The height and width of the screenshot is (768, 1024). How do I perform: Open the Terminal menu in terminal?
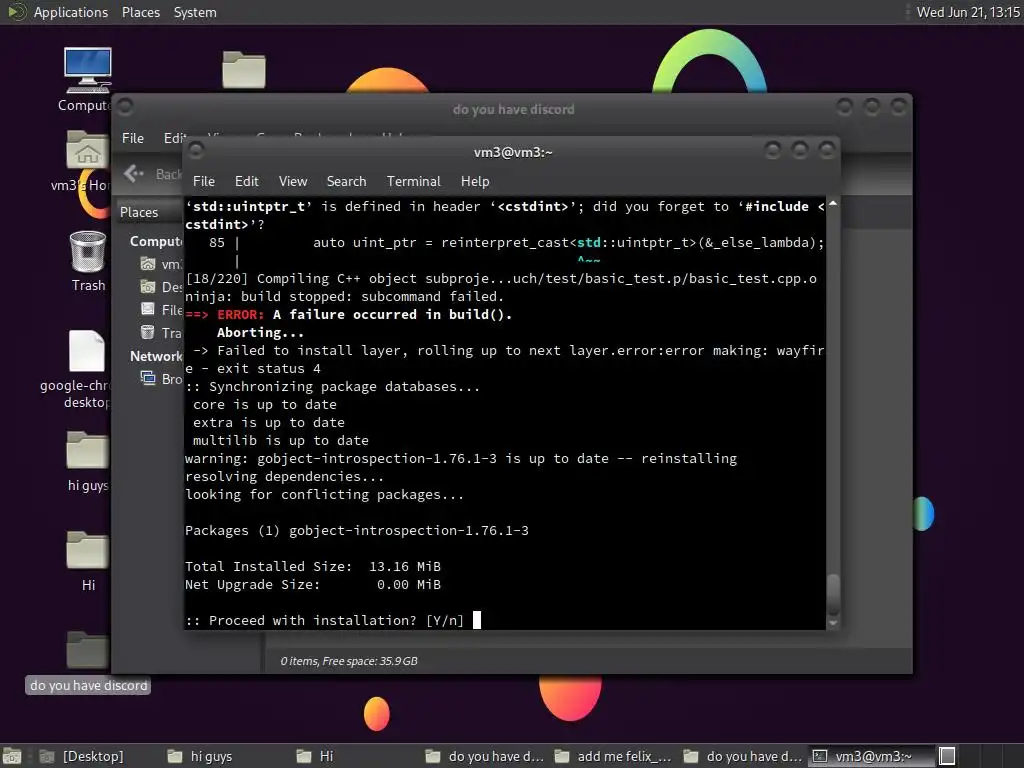coord(413,182)
